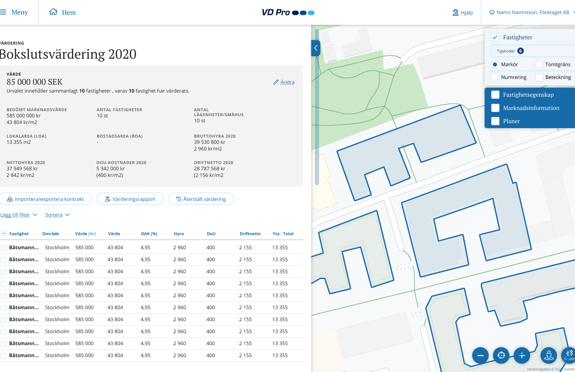The width and height of the screenshot is (575, 372).
Task: Select the Tomtgräns radio button
Action: 539,65
